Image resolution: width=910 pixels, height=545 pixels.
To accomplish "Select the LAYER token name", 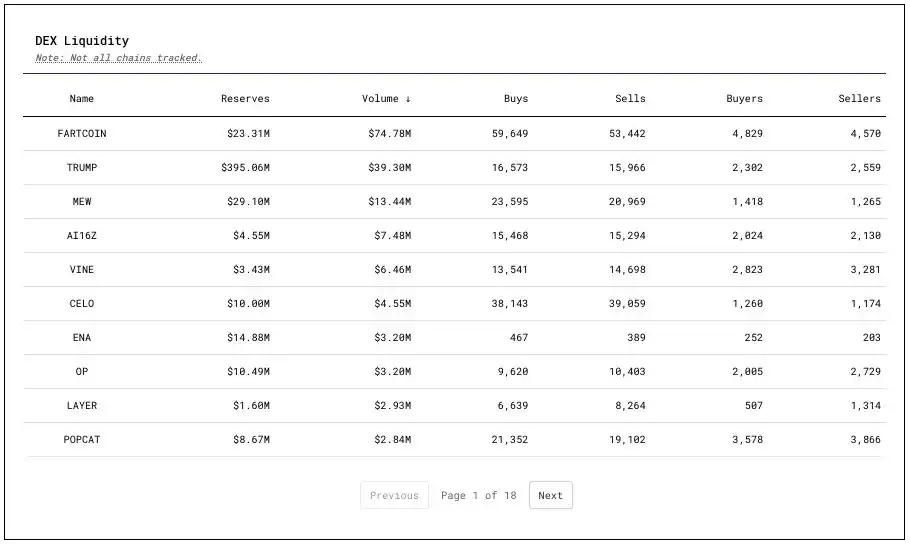I will tap(82, 406).
